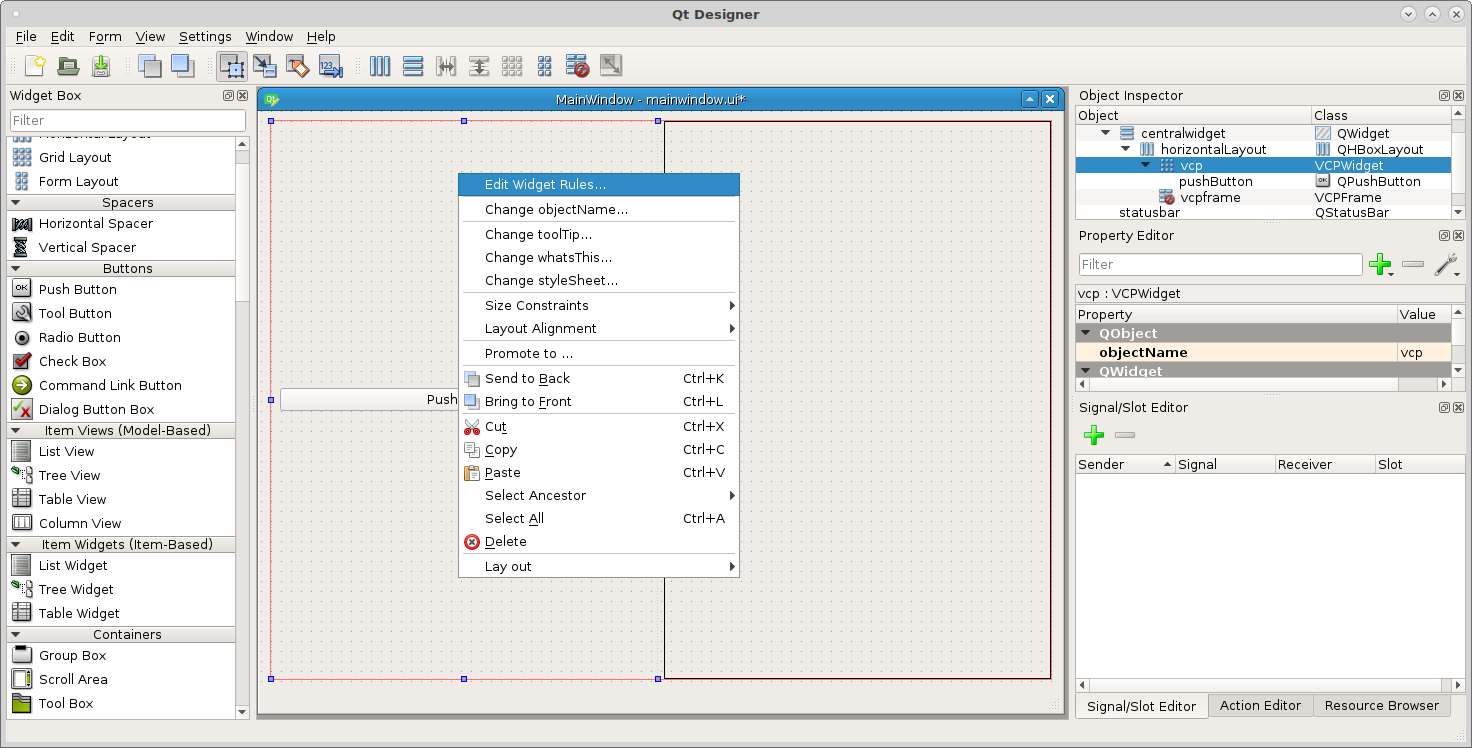Viewport: 1472px width, 748px height.
Task: Click Bring to Front toolbar icon
Action: pos(182,66)
